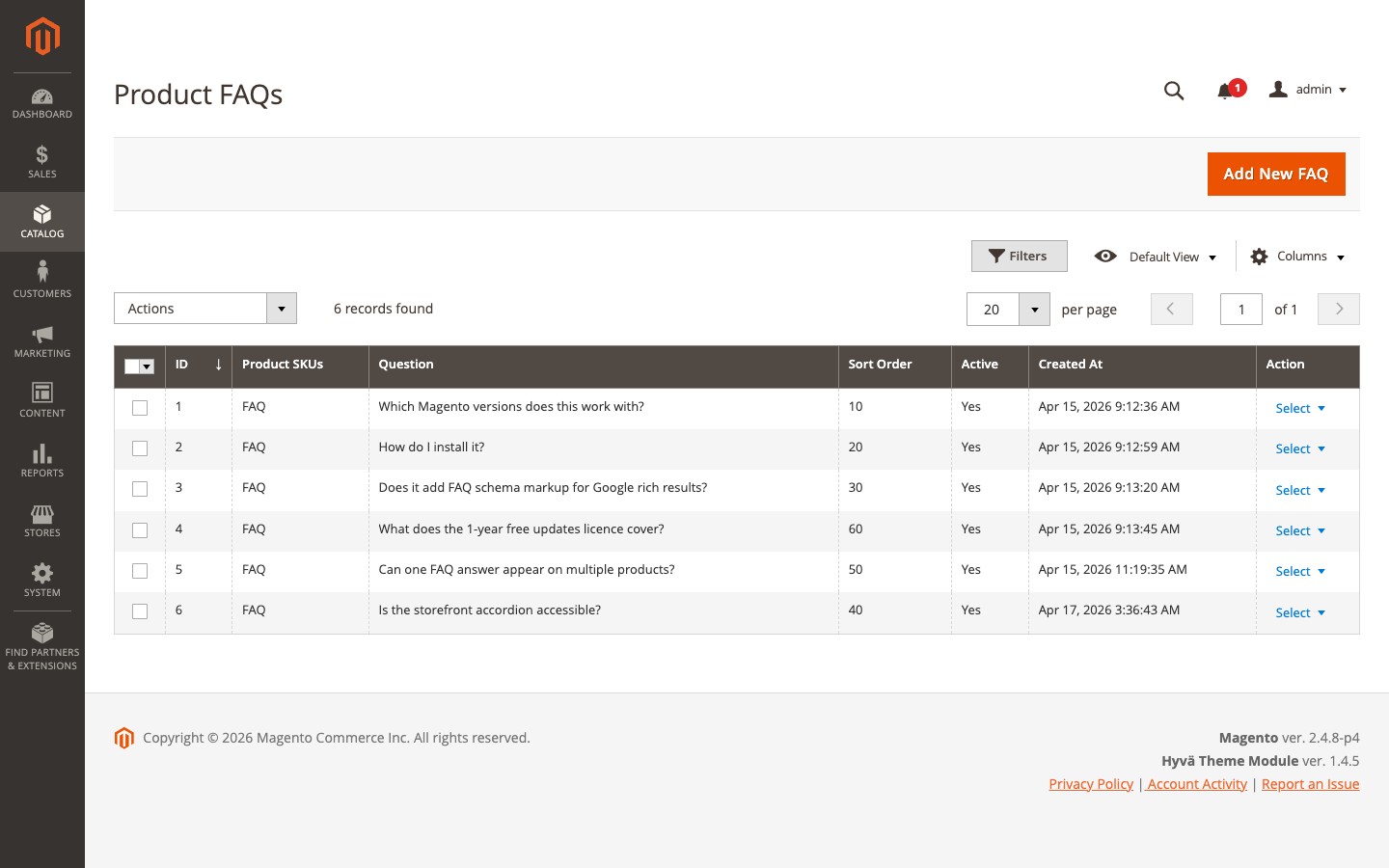
Task: Open the Report an Issue link
Action: [x=1310, y=784]
